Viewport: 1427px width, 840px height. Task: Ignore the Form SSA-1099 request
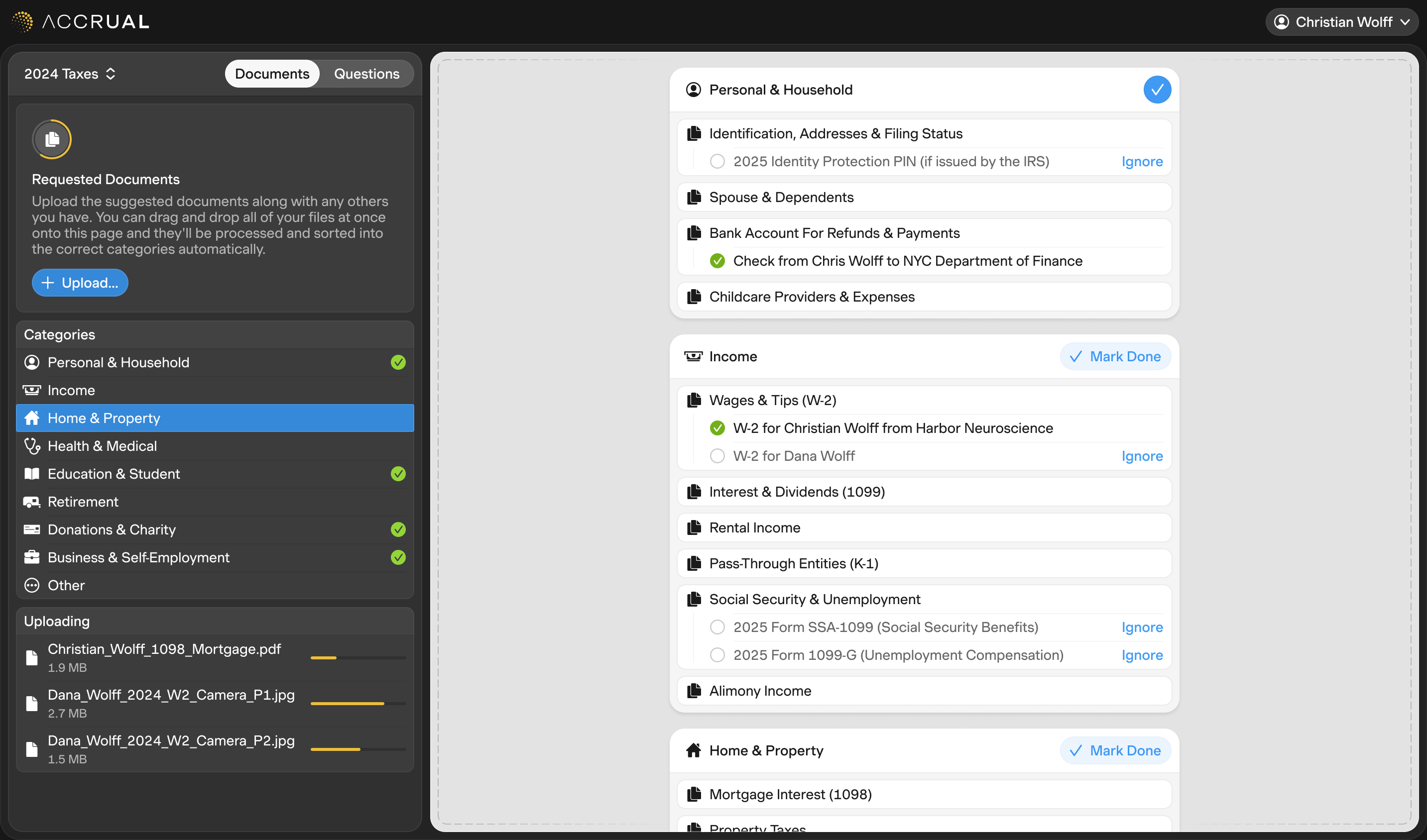[x=1142, y=627]
